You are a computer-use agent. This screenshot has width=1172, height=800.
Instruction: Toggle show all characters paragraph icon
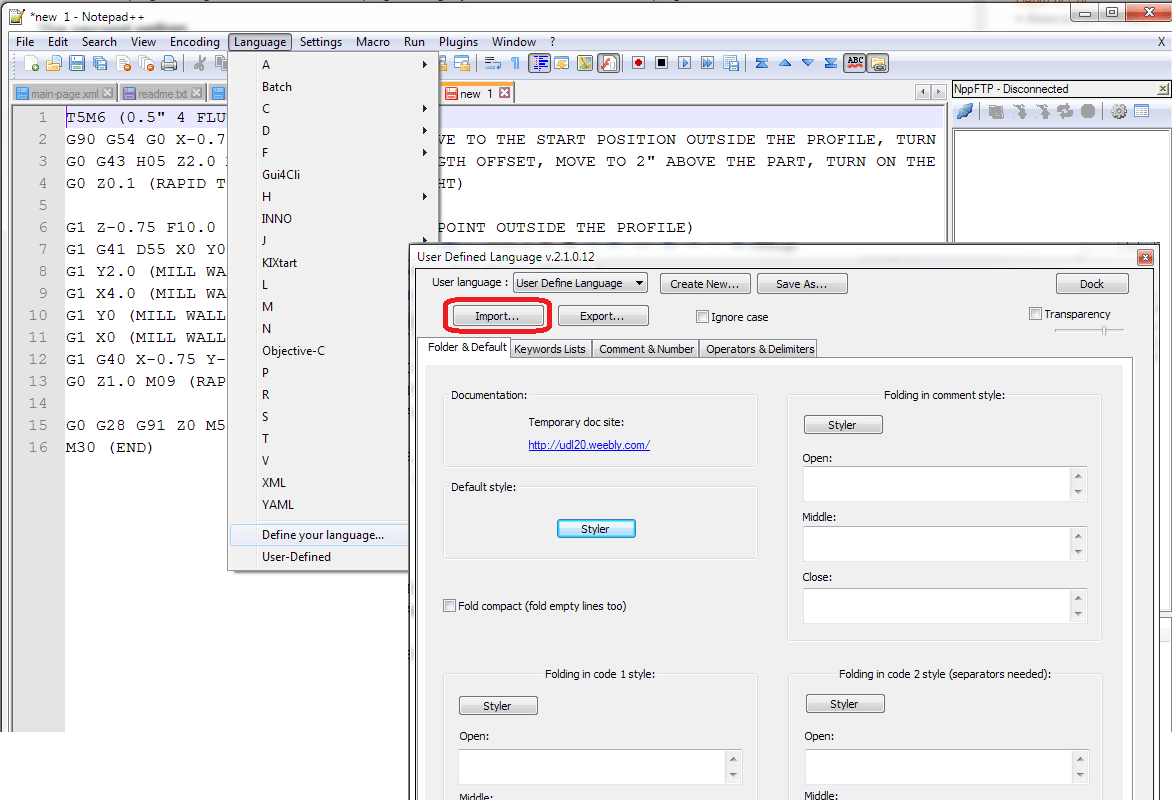pos(514,62)
